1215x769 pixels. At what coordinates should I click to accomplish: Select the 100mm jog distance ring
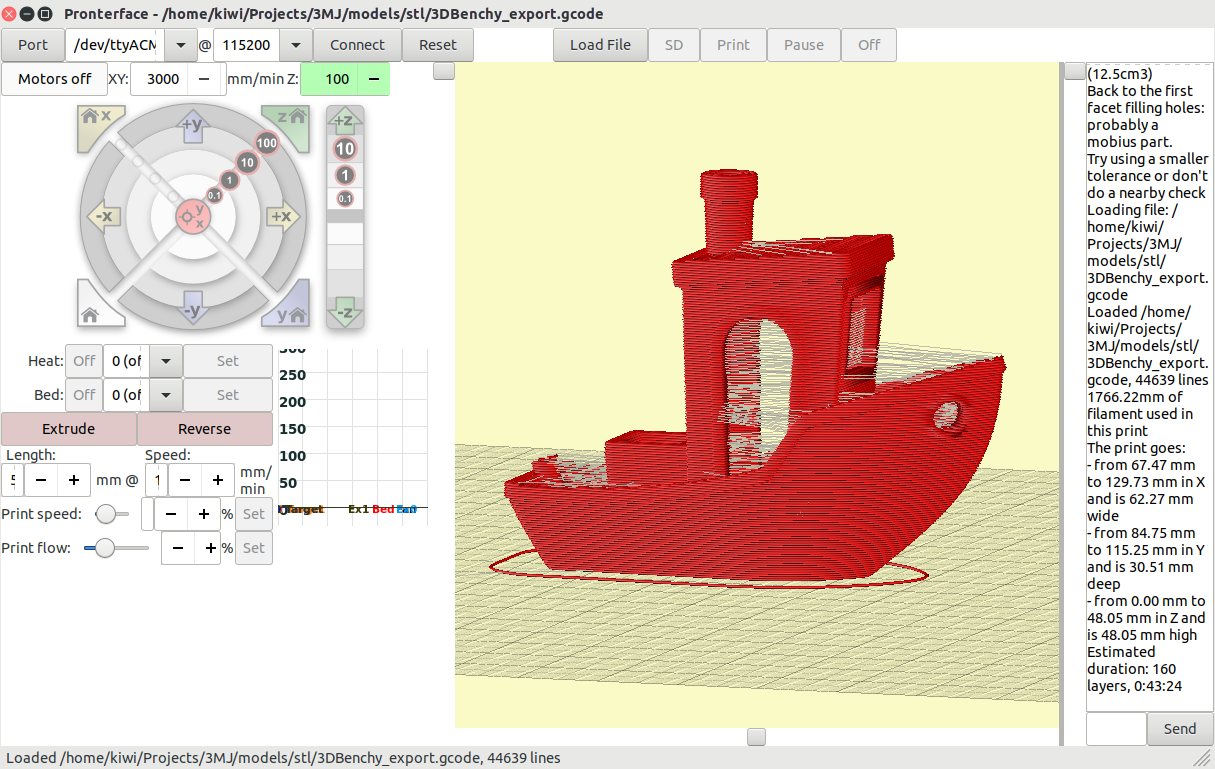(x=266, y=143)
